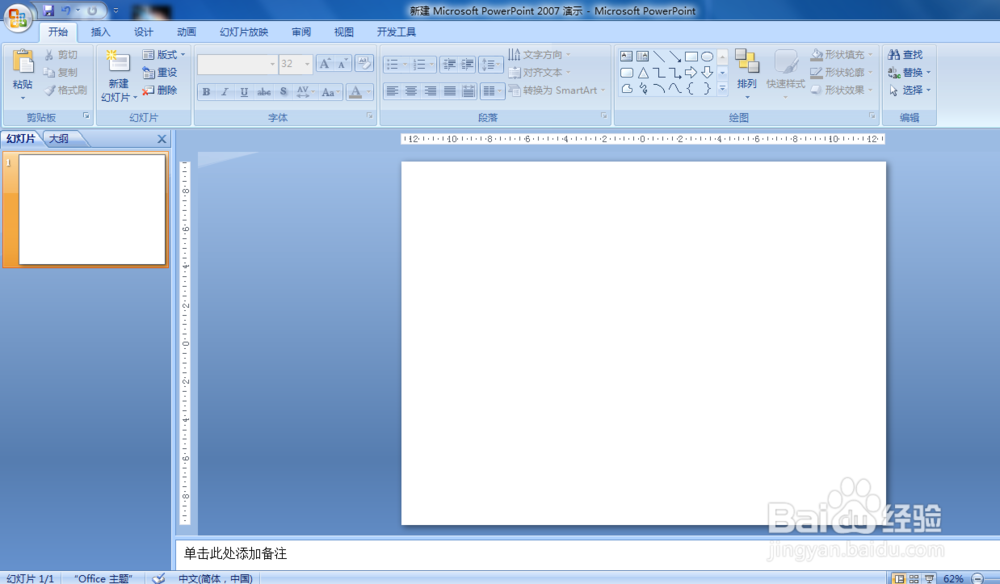Click the Copy (复制) icon
1000x584 pixels.
point(49,73)
